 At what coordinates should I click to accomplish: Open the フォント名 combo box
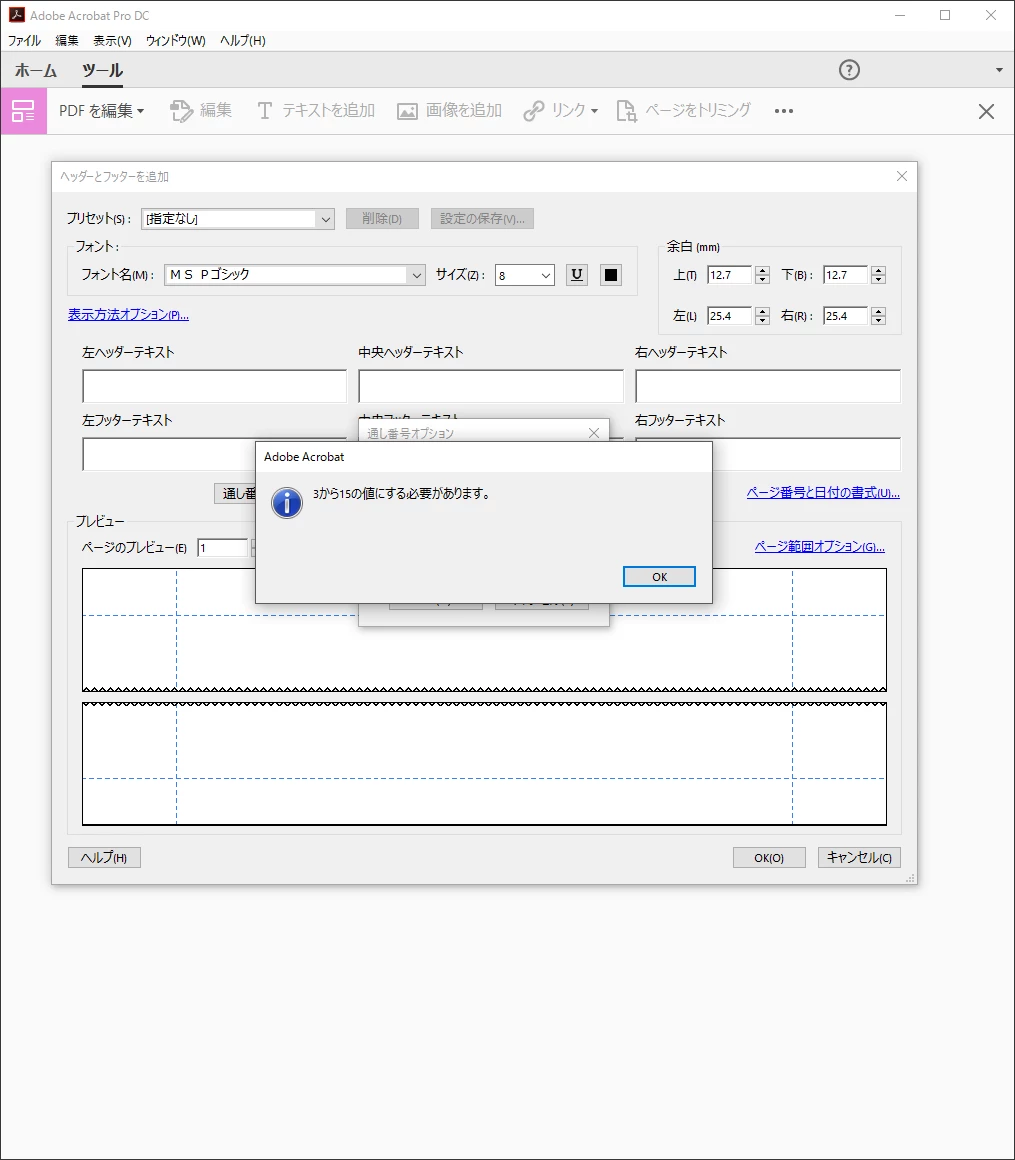click(x=294, y=274)
